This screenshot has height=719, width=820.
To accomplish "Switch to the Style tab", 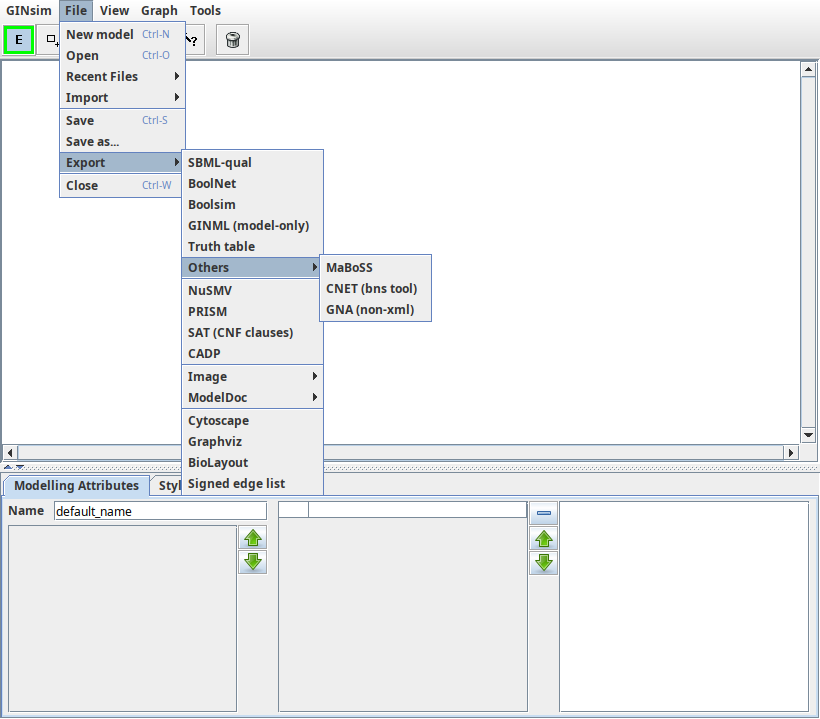I will tap(170, 485).
